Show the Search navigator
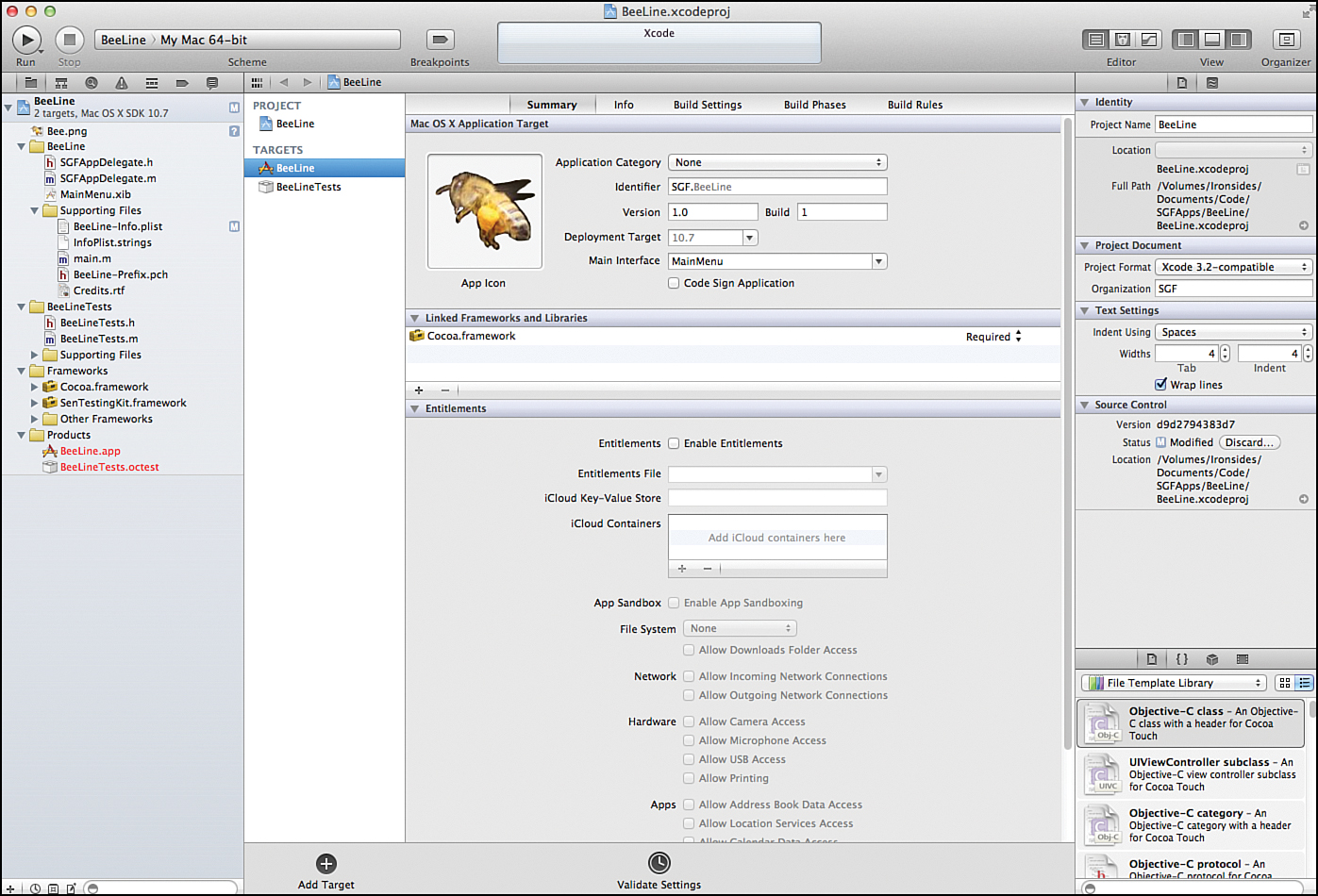The width and height of the screenshot is (1318, 896). tap(92, 83)
